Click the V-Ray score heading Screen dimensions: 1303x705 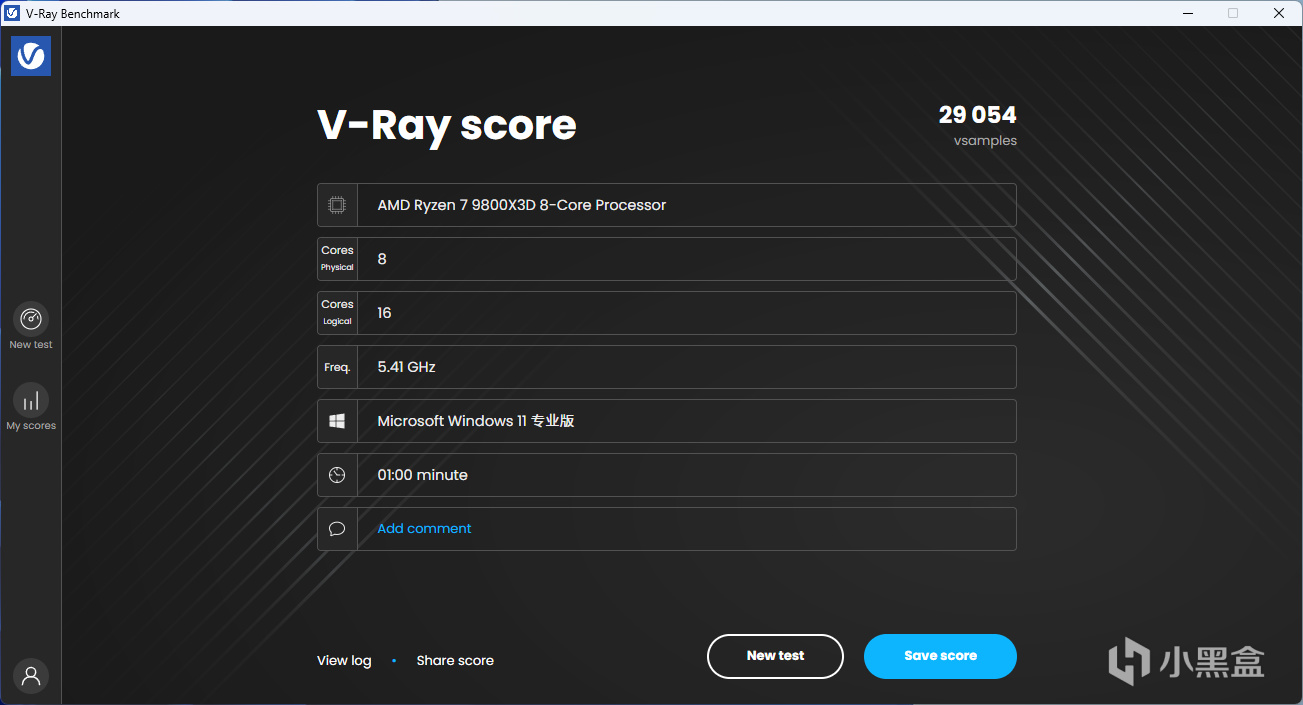pyautogui.click(x=447, y=126)
